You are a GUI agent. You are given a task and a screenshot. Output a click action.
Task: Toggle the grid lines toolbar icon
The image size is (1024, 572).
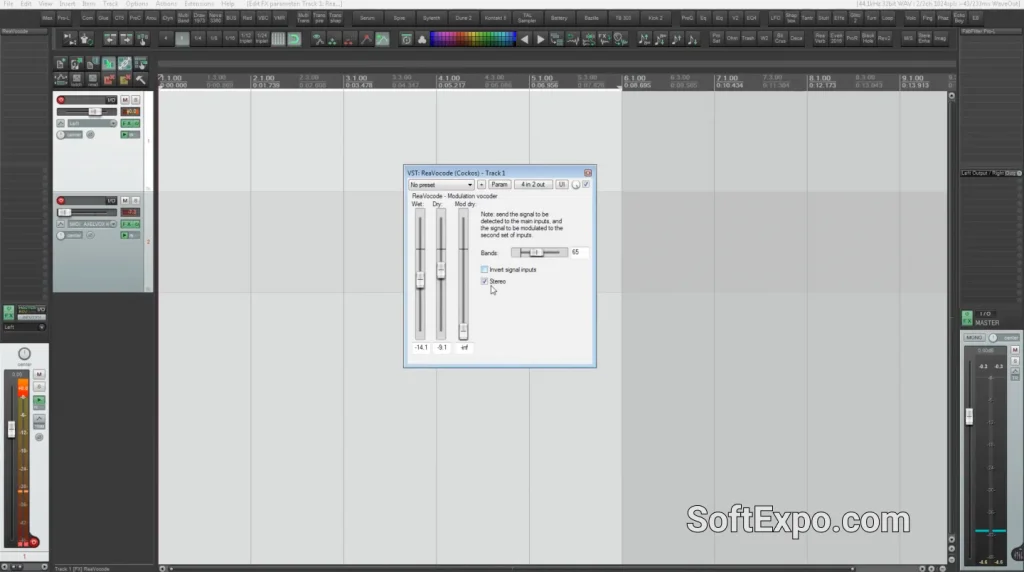(278, 39)
